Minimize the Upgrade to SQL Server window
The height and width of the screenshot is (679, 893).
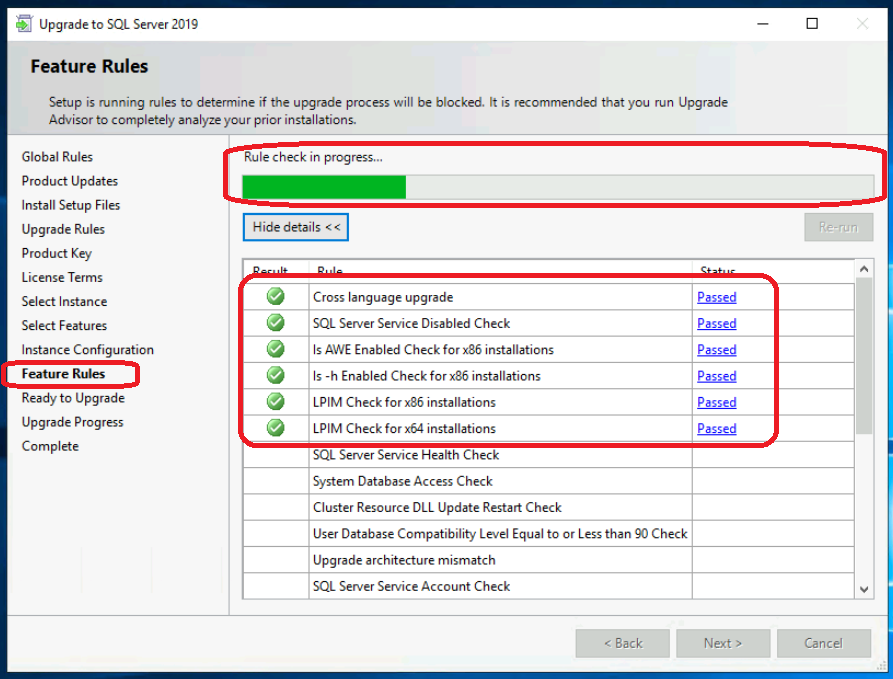tap(763, 24)
